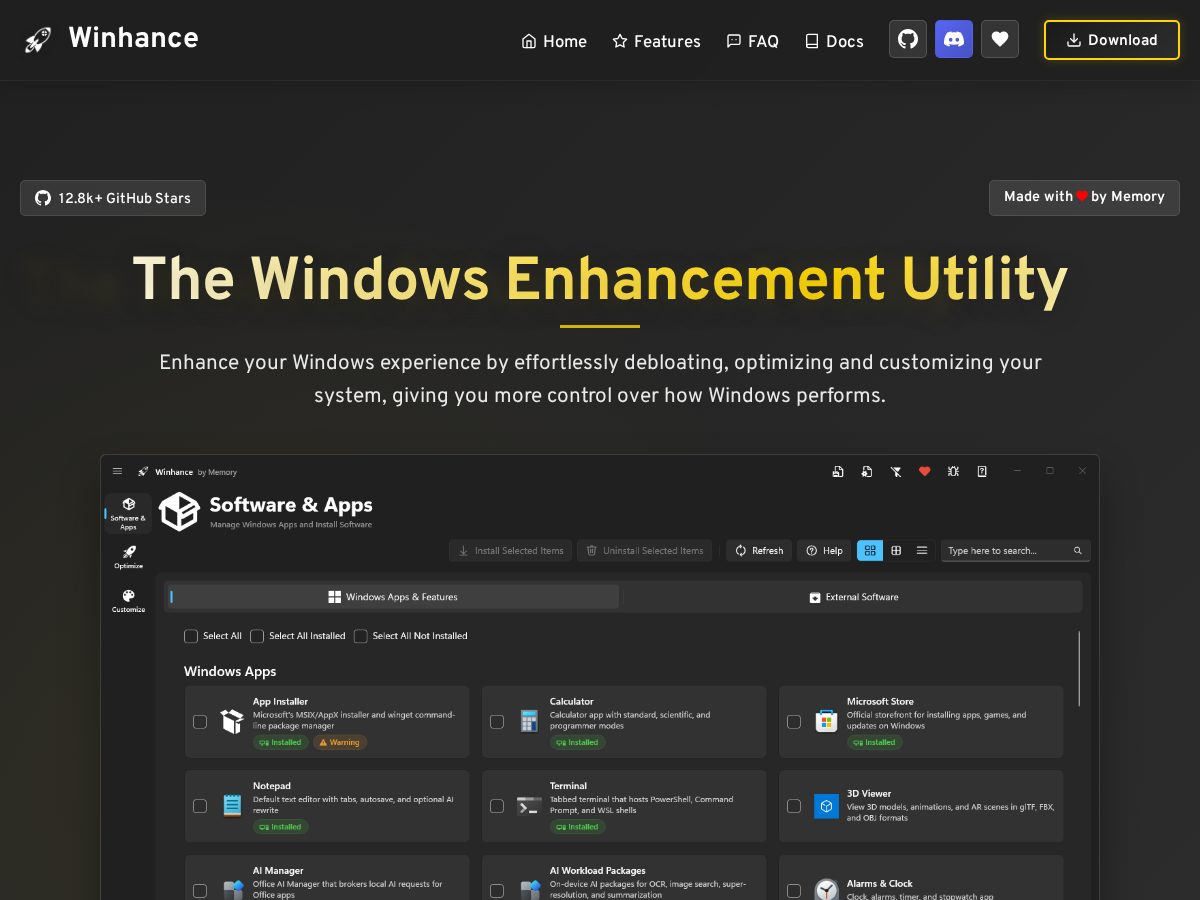Viewport: 1200px width, 900px height.
Task: Check the Select All checkbox
Action: (191, 636)
